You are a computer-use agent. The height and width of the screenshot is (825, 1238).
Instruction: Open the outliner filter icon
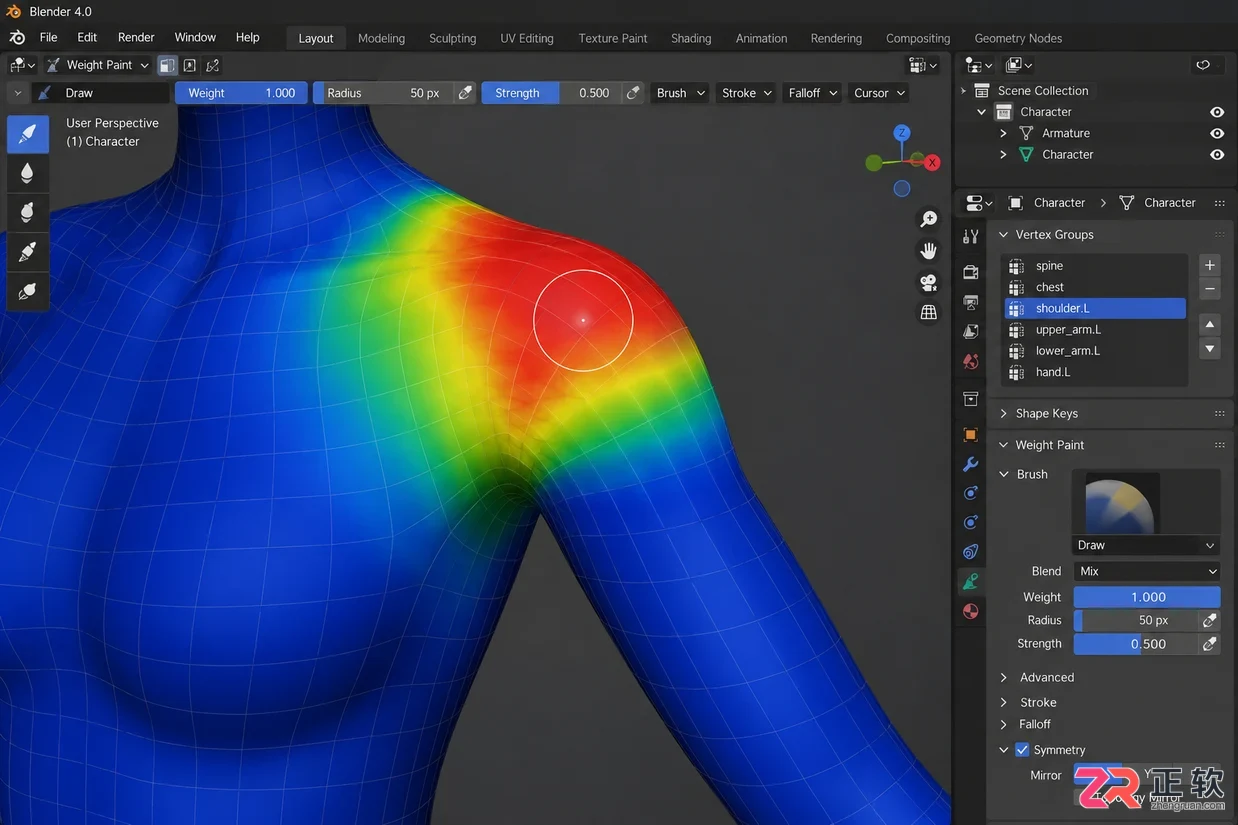pos(1203,65)
